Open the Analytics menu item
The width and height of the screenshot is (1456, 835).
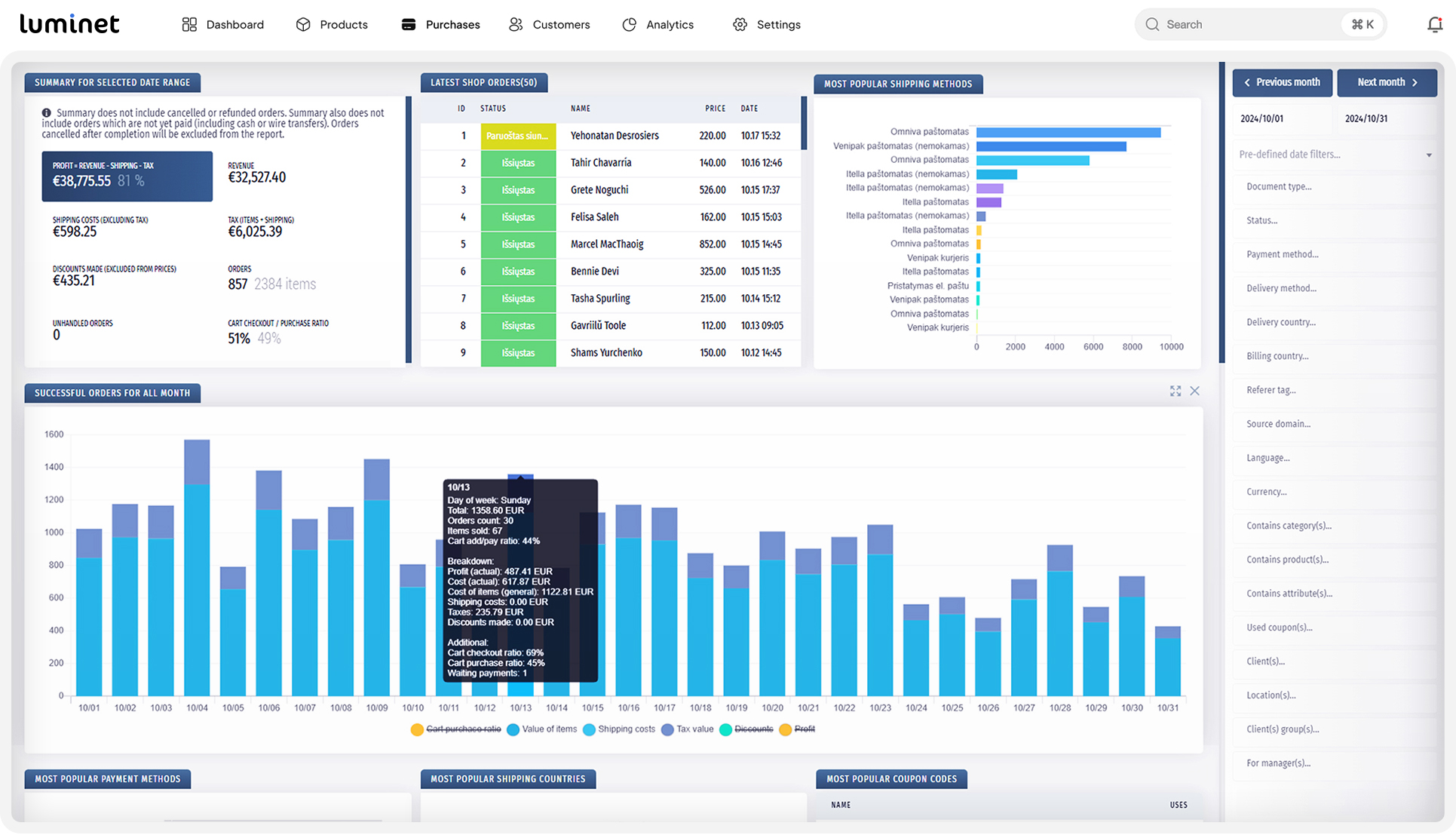pyautogui.click(x=669, y=25)
